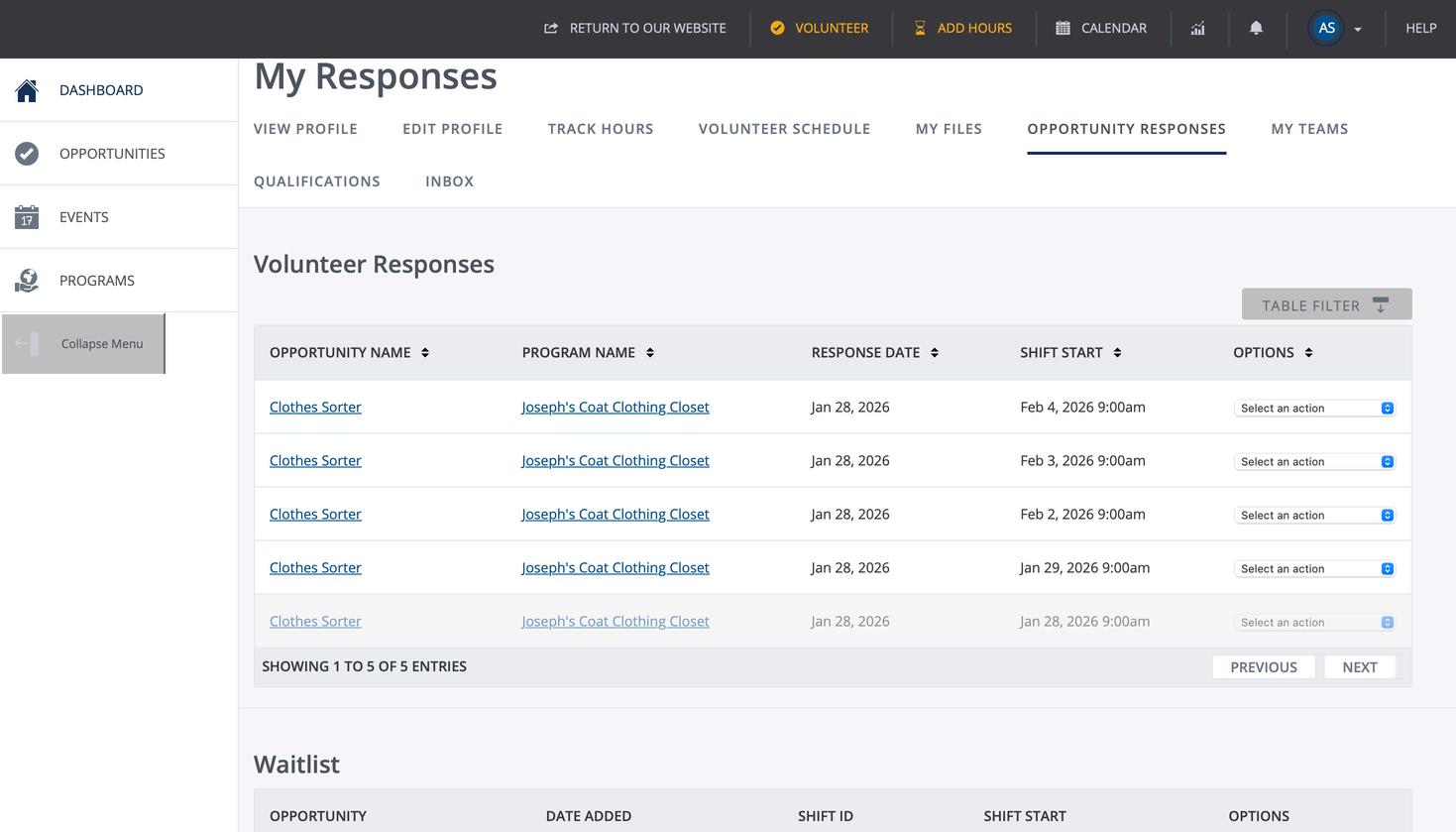
Task: Open the Track Hours tab
Action: [x=601, y=129]
